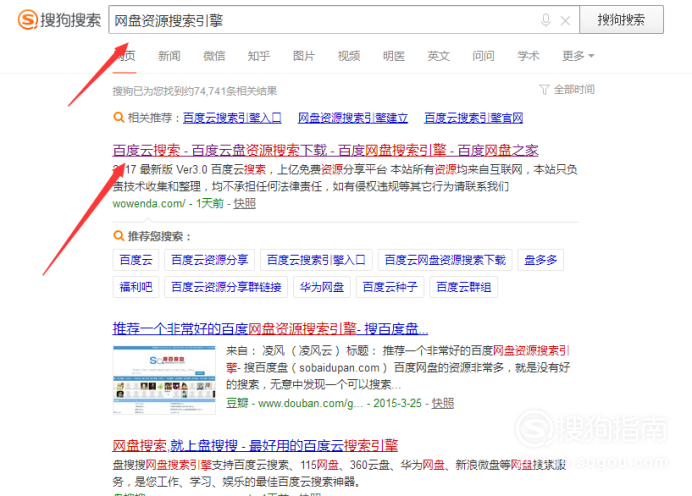Switch to the 学术 tab

(528, 56)
